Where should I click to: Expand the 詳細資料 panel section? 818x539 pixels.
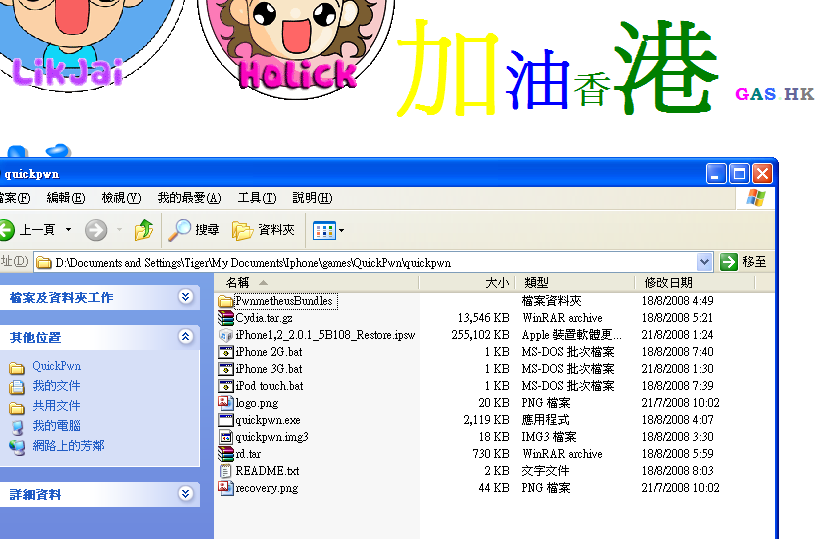pyautogui.click(x=186, y=494)
